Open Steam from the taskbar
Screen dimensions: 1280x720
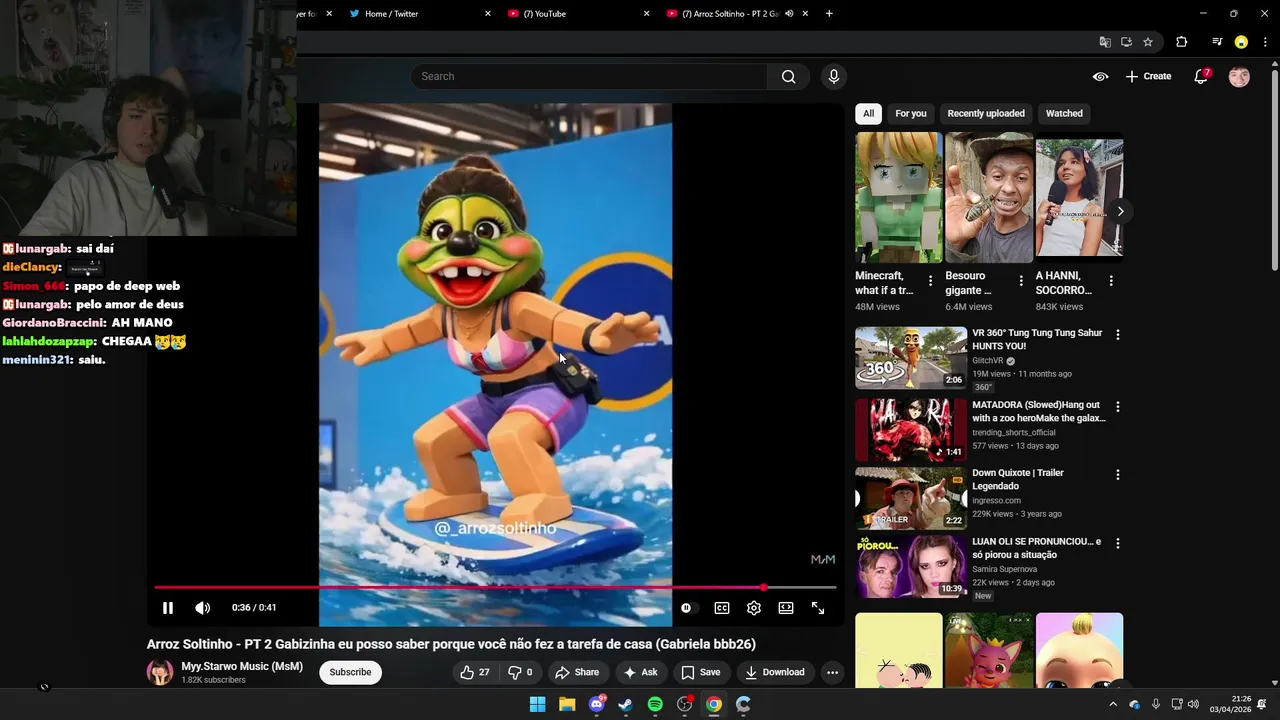[626, 704]
